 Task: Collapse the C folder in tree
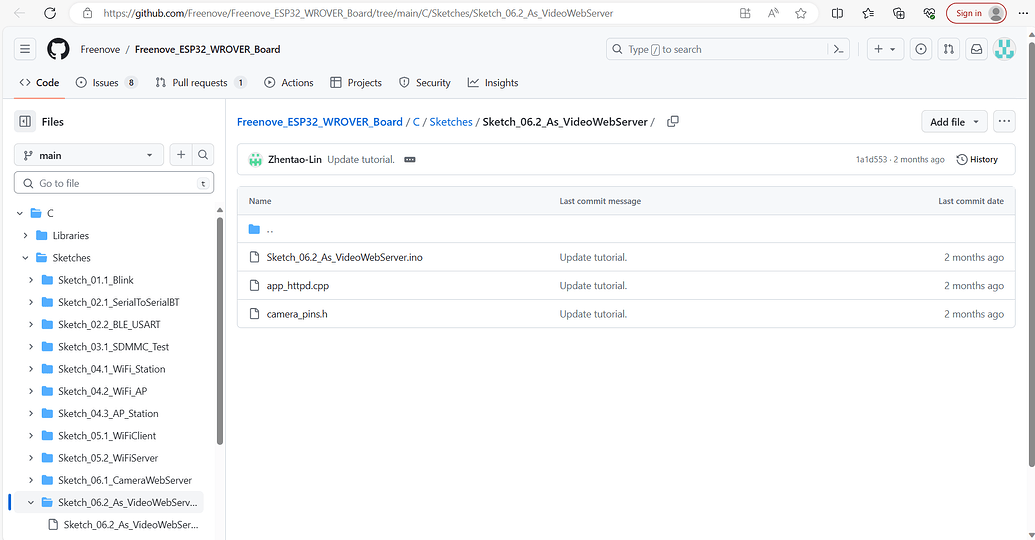point(20,213)
